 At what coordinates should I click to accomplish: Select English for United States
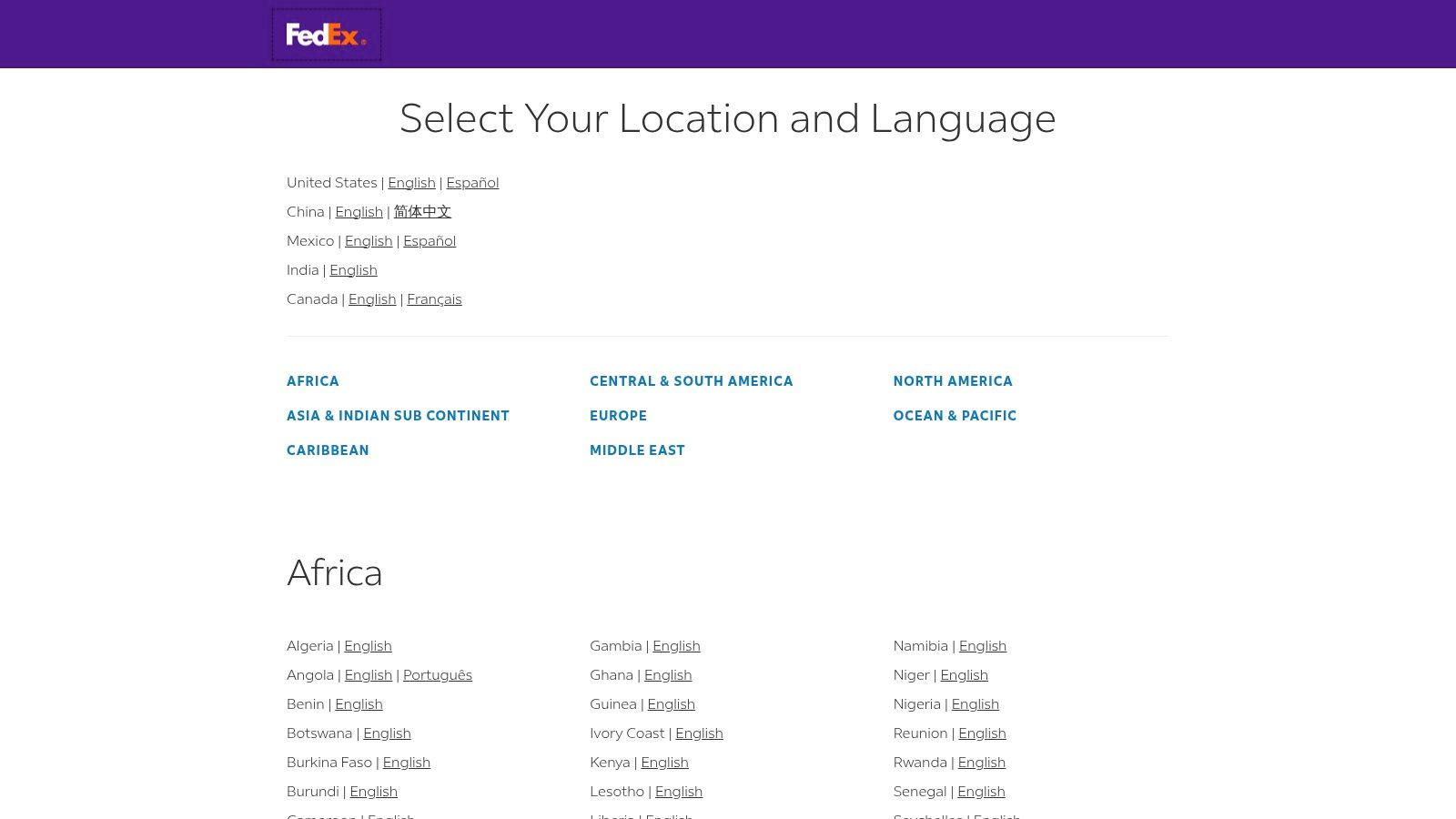click(411, 182)
